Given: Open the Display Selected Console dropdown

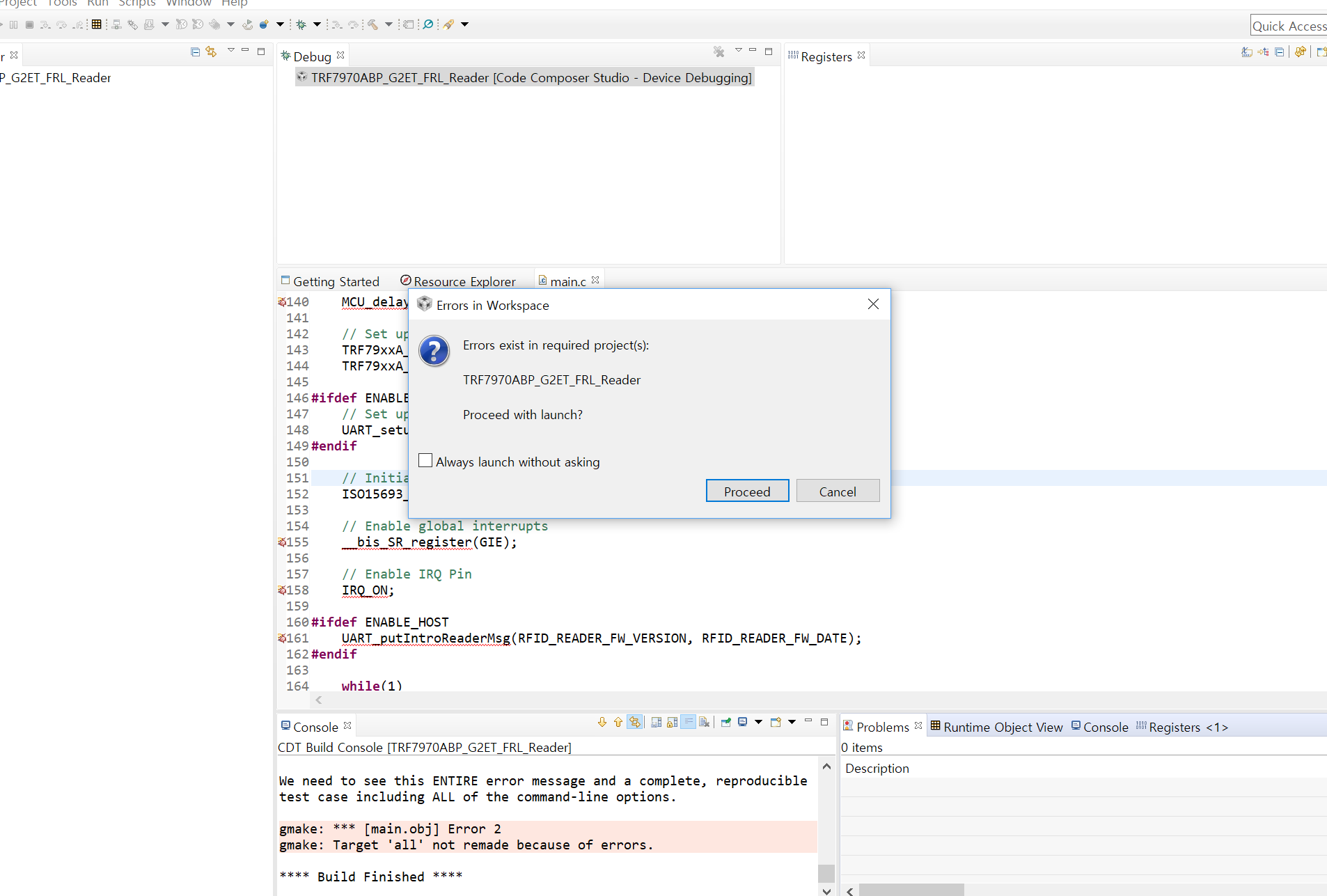Looking at the screenshot, I should [x=759, y=722].
